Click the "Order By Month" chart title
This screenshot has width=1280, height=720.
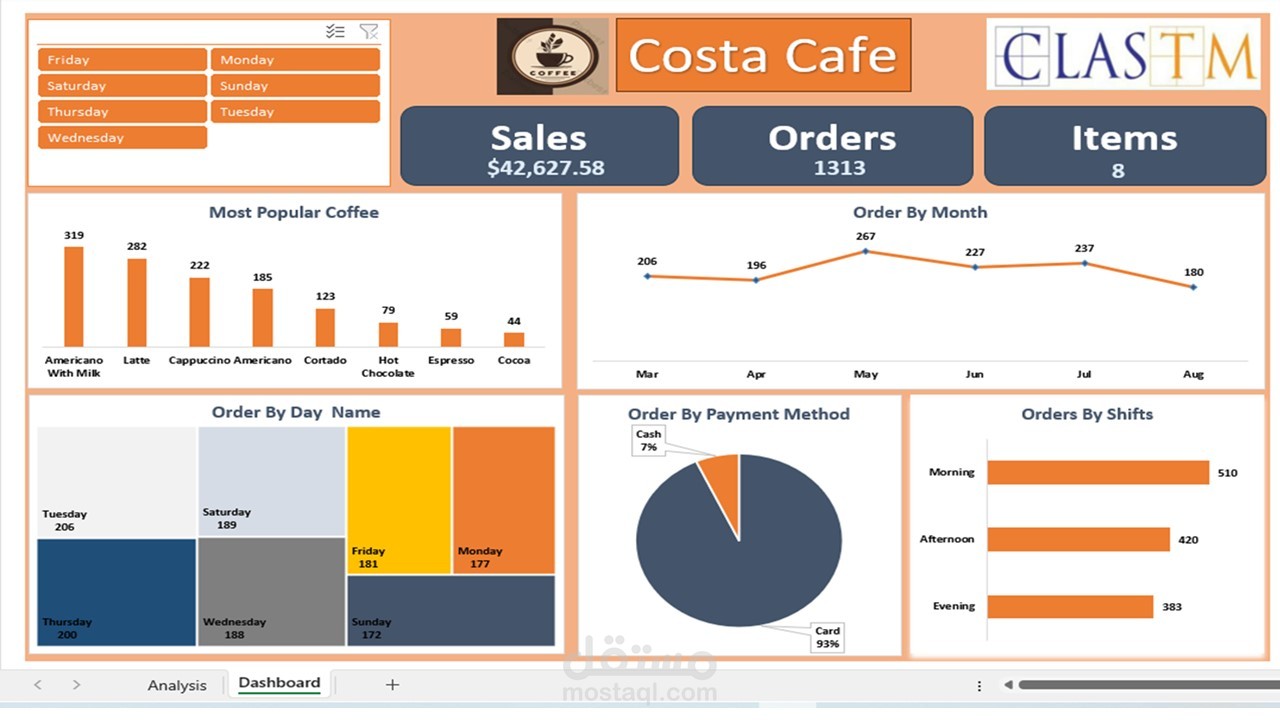click(920, 212)
